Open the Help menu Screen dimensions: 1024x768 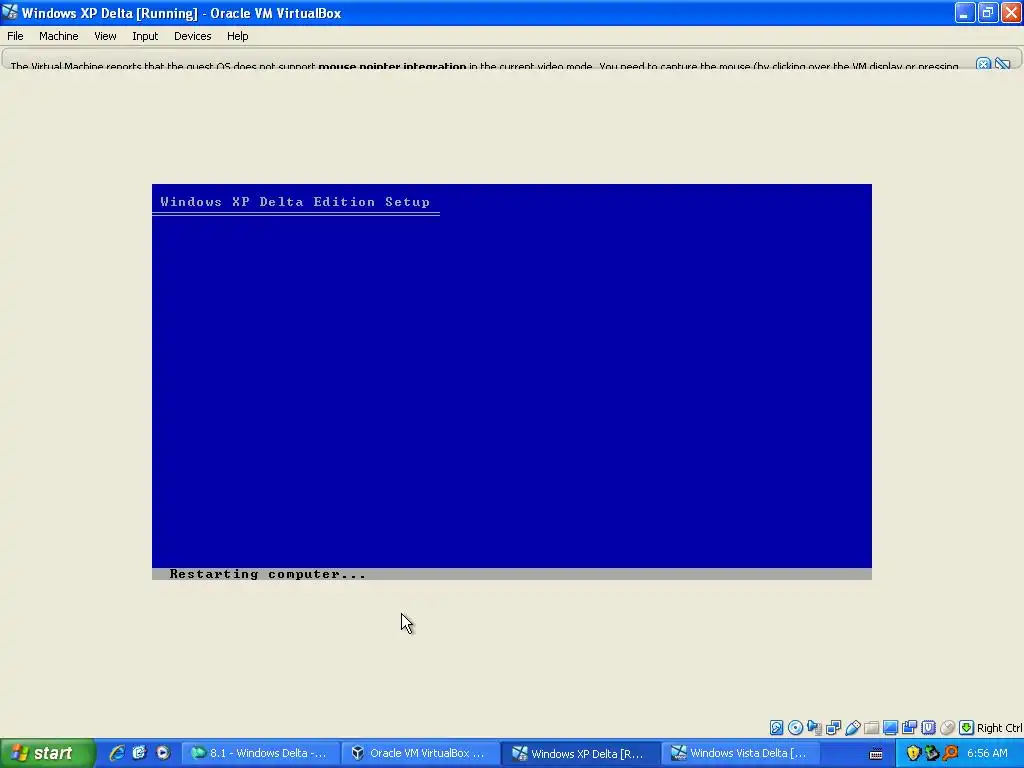pyautogui.click(x=238, y=36)
